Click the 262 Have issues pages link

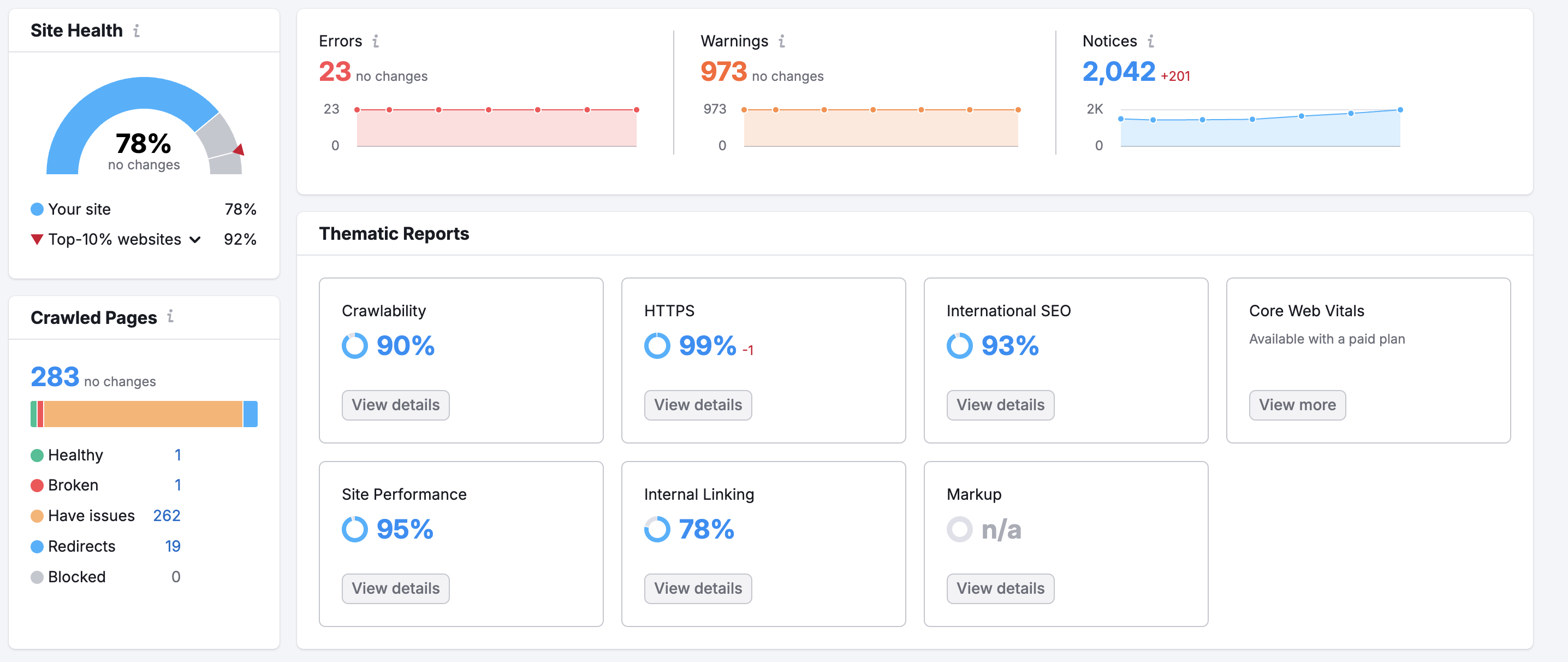pos(166,516)
